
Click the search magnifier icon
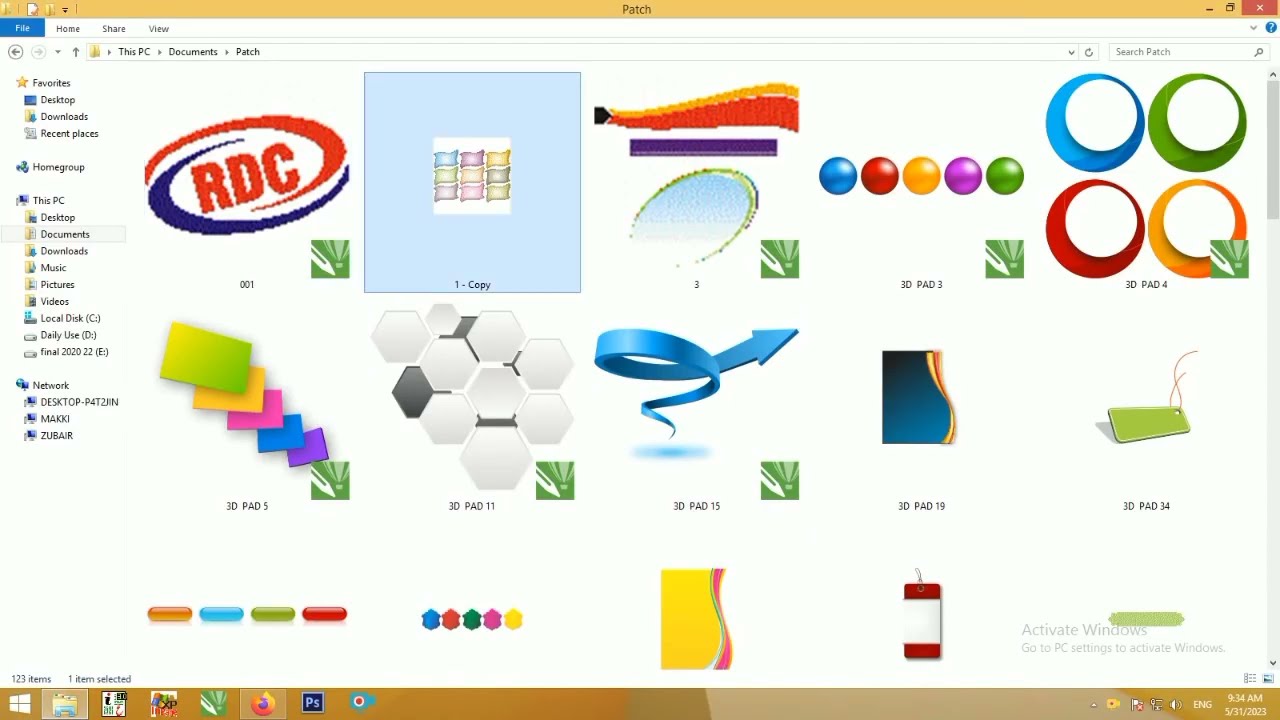coord(1259,52)
